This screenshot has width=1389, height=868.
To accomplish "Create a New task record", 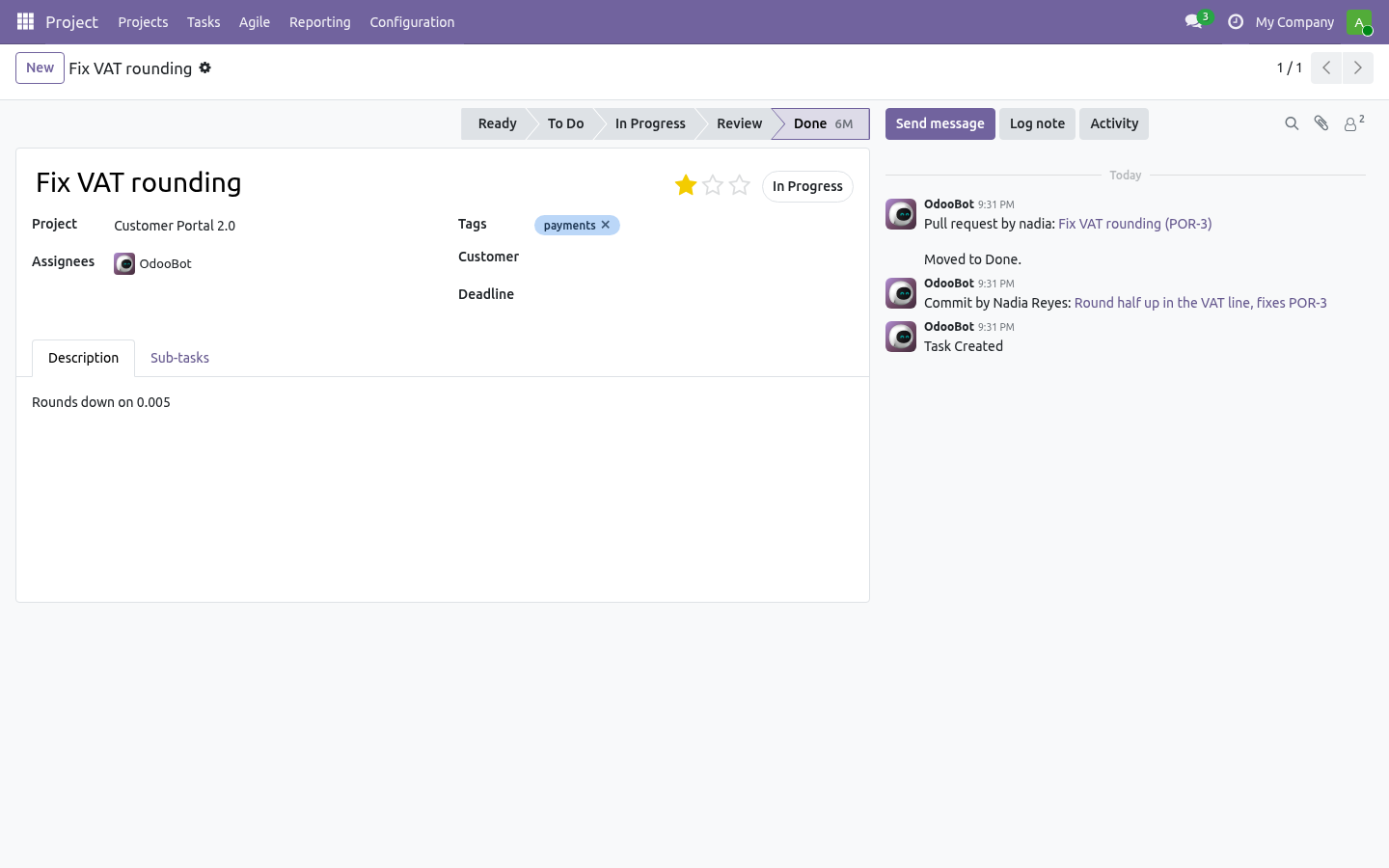I will [x=40, y=68].
